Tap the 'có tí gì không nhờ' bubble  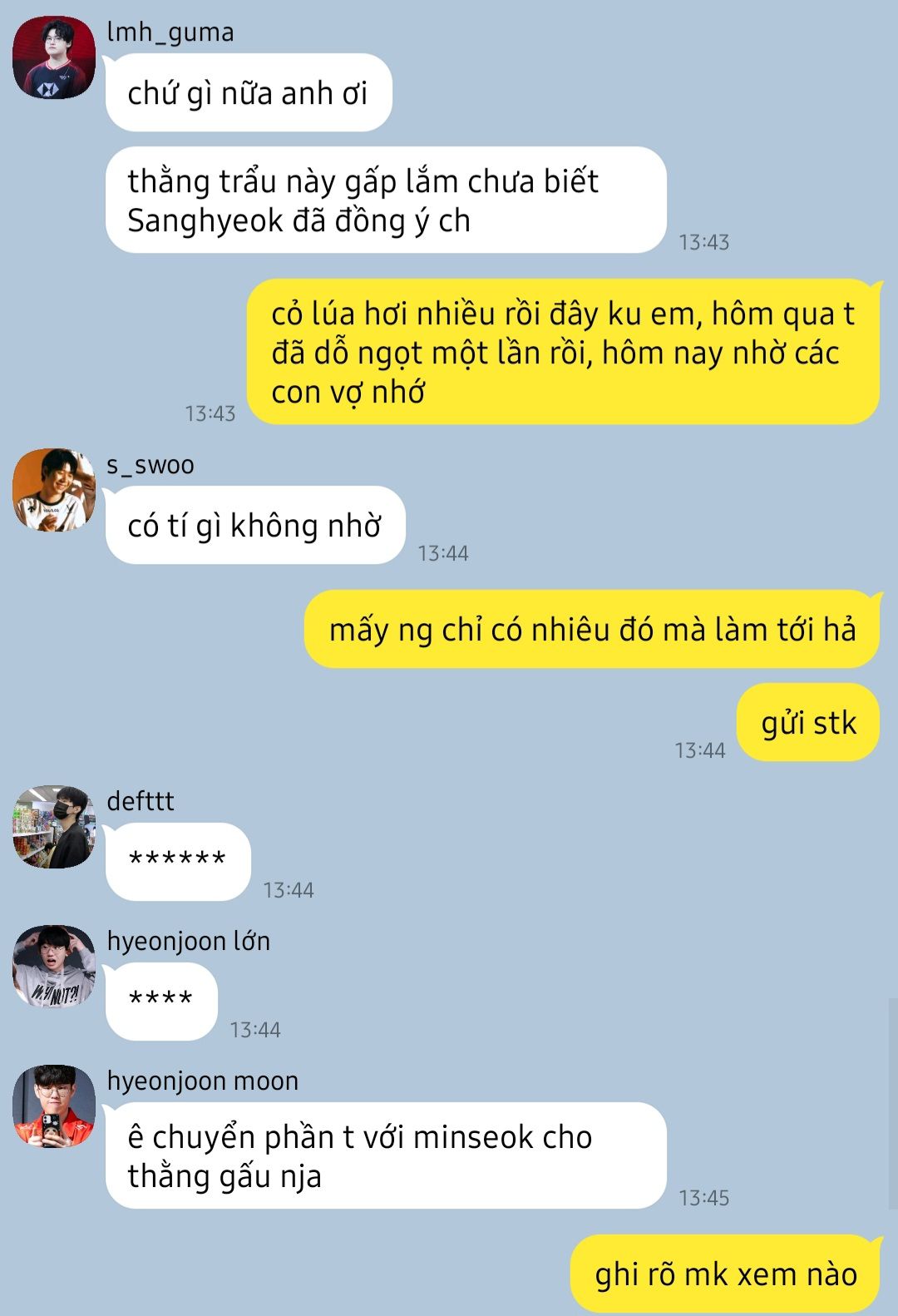(255, 525)
